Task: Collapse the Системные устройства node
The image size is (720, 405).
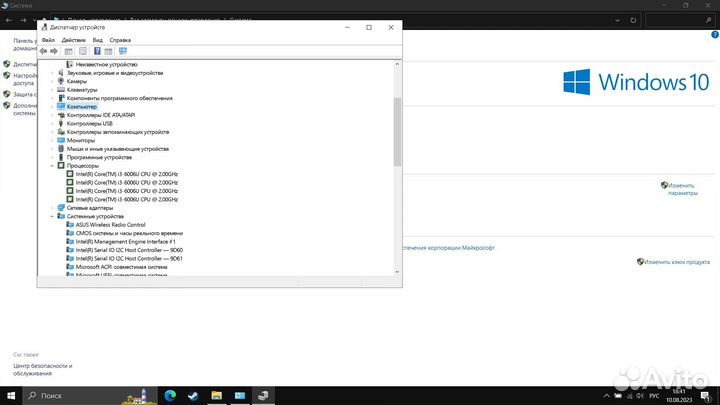Action: [52, 216]
